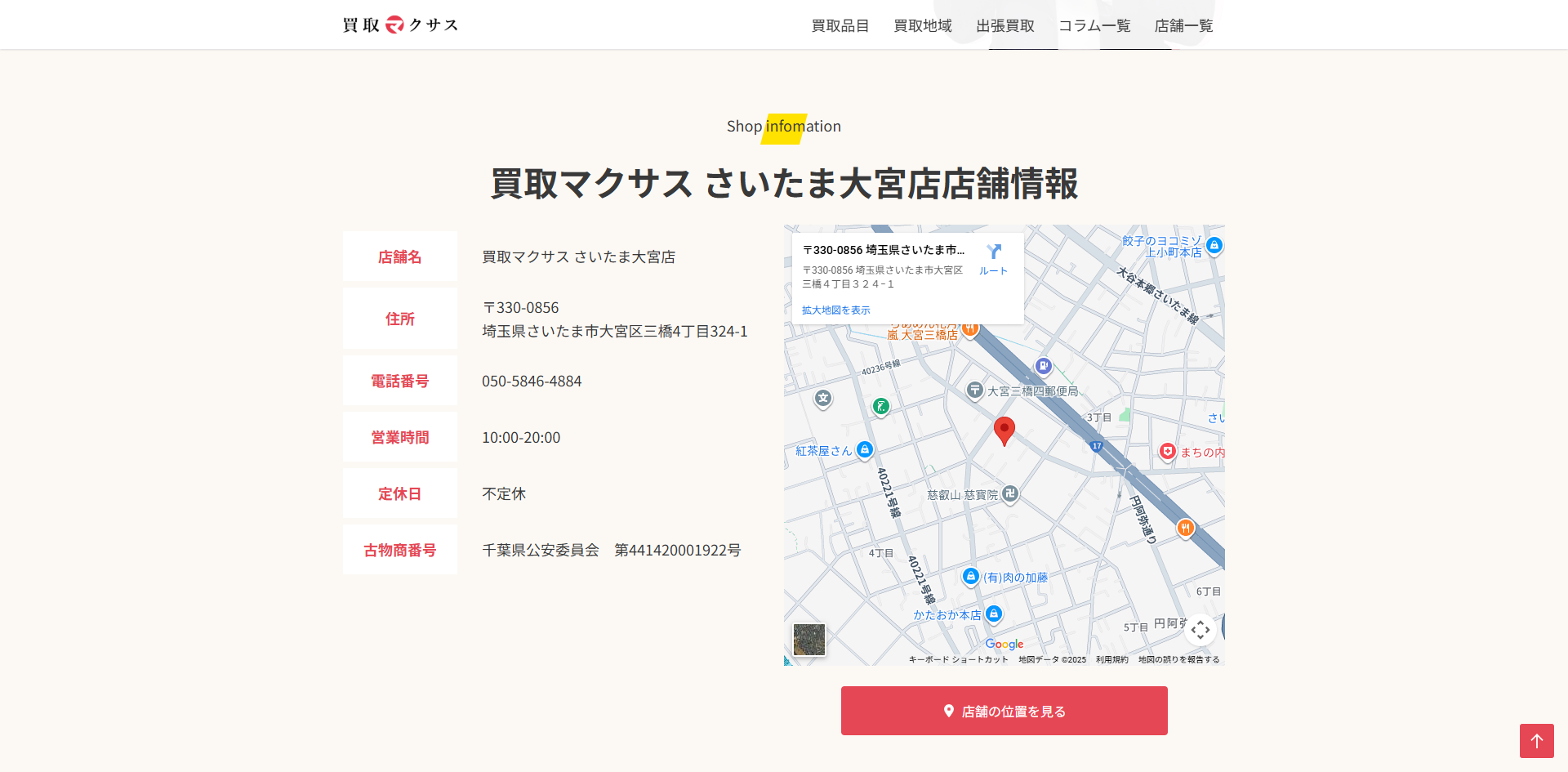Go to 出張買取 page
This screenshot has height=772, width=1568.
(1005, 26)
